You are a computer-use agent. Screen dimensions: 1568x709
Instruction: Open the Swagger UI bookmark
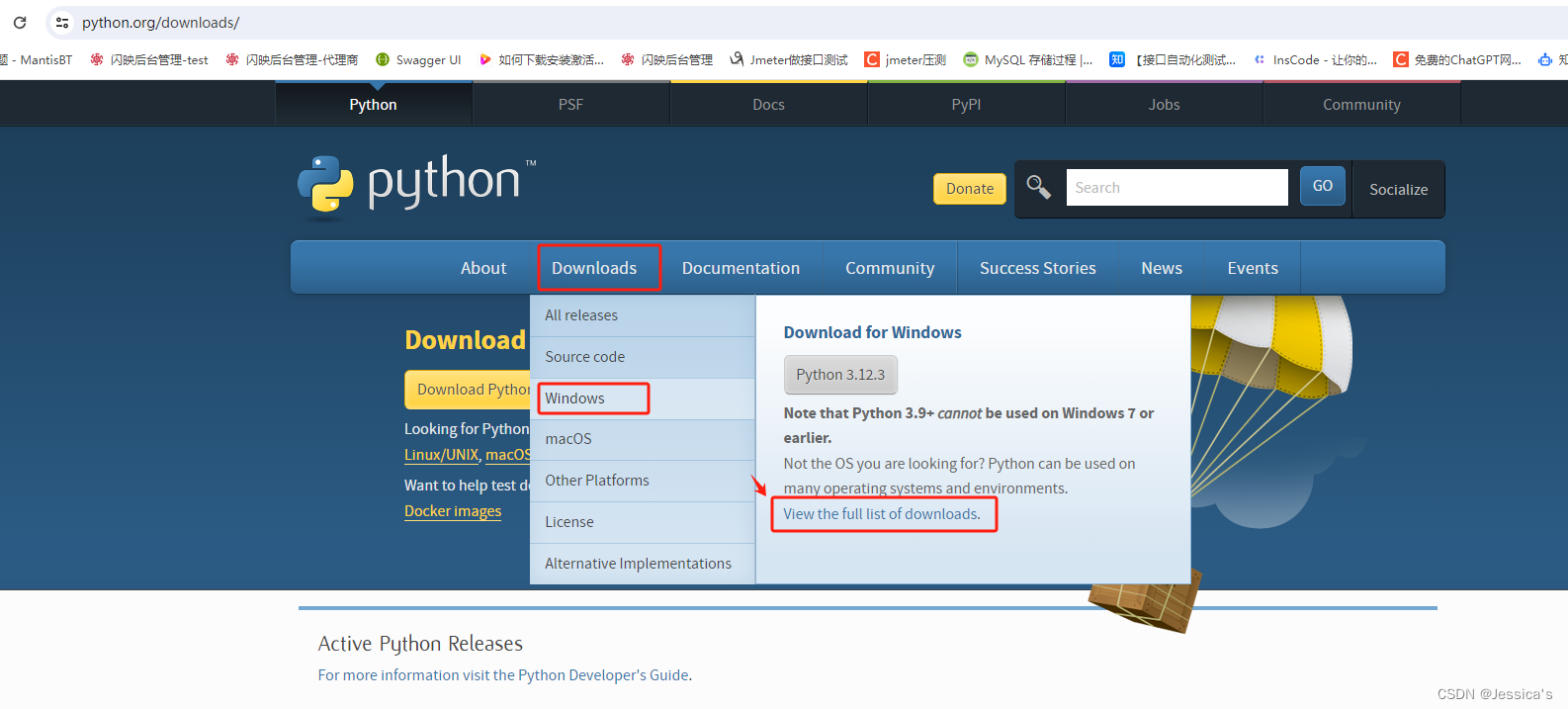[x=418, y=59]
